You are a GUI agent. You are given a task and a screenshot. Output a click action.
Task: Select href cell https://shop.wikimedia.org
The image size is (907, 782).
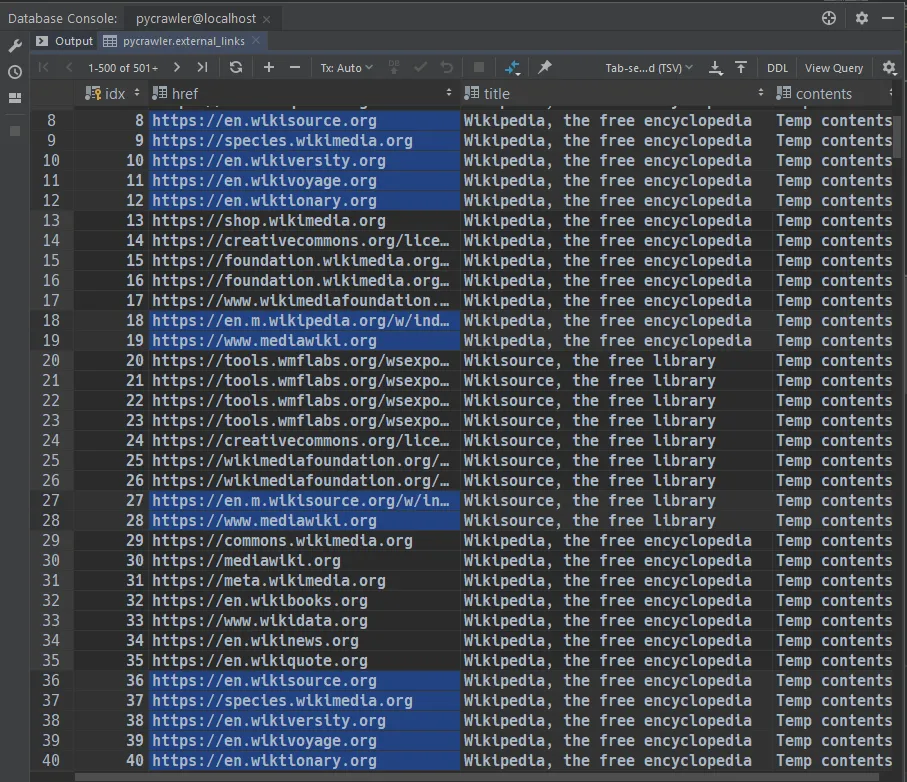(304, 220)
